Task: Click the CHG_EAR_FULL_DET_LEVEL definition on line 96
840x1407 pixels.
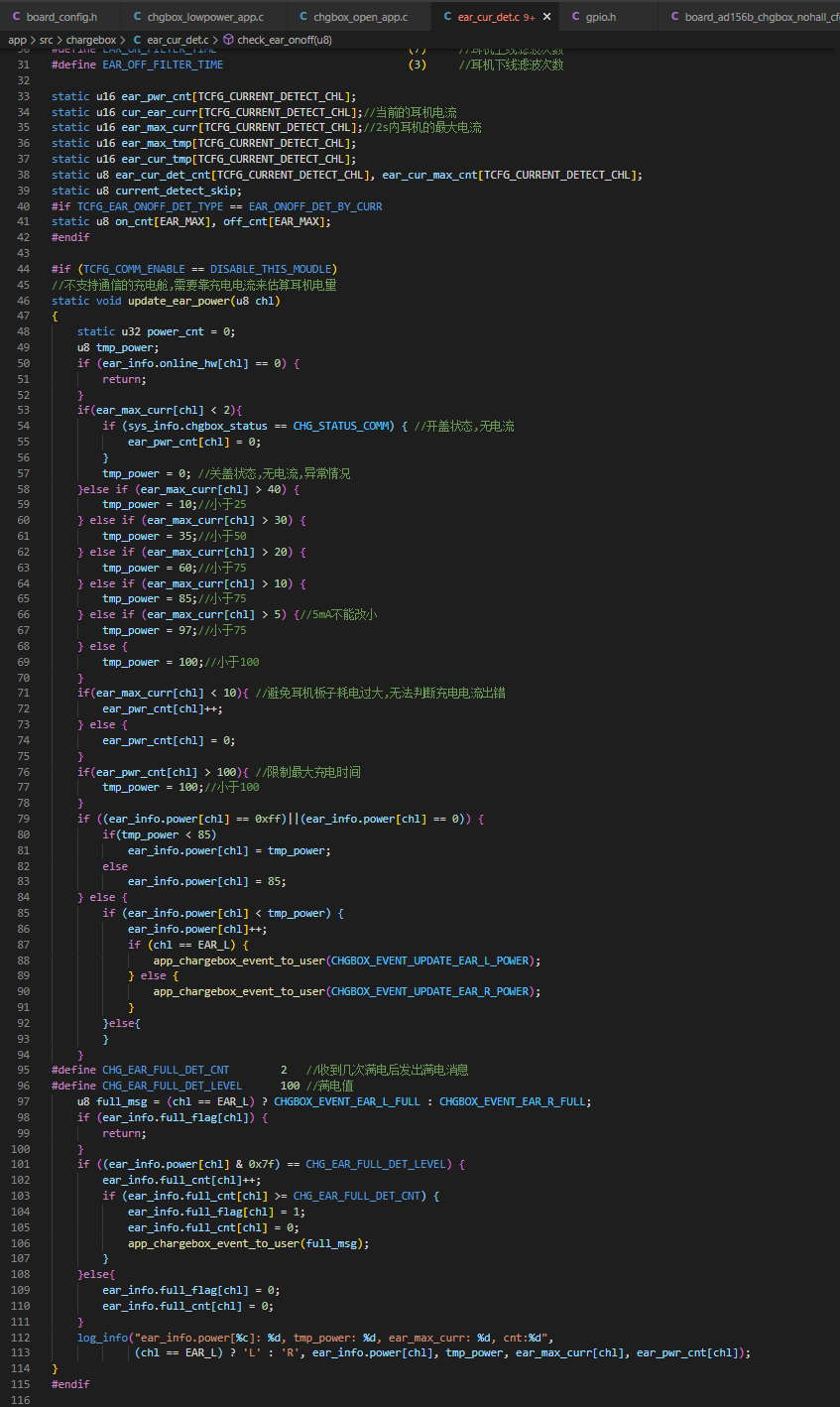Action: (172, 1086)
